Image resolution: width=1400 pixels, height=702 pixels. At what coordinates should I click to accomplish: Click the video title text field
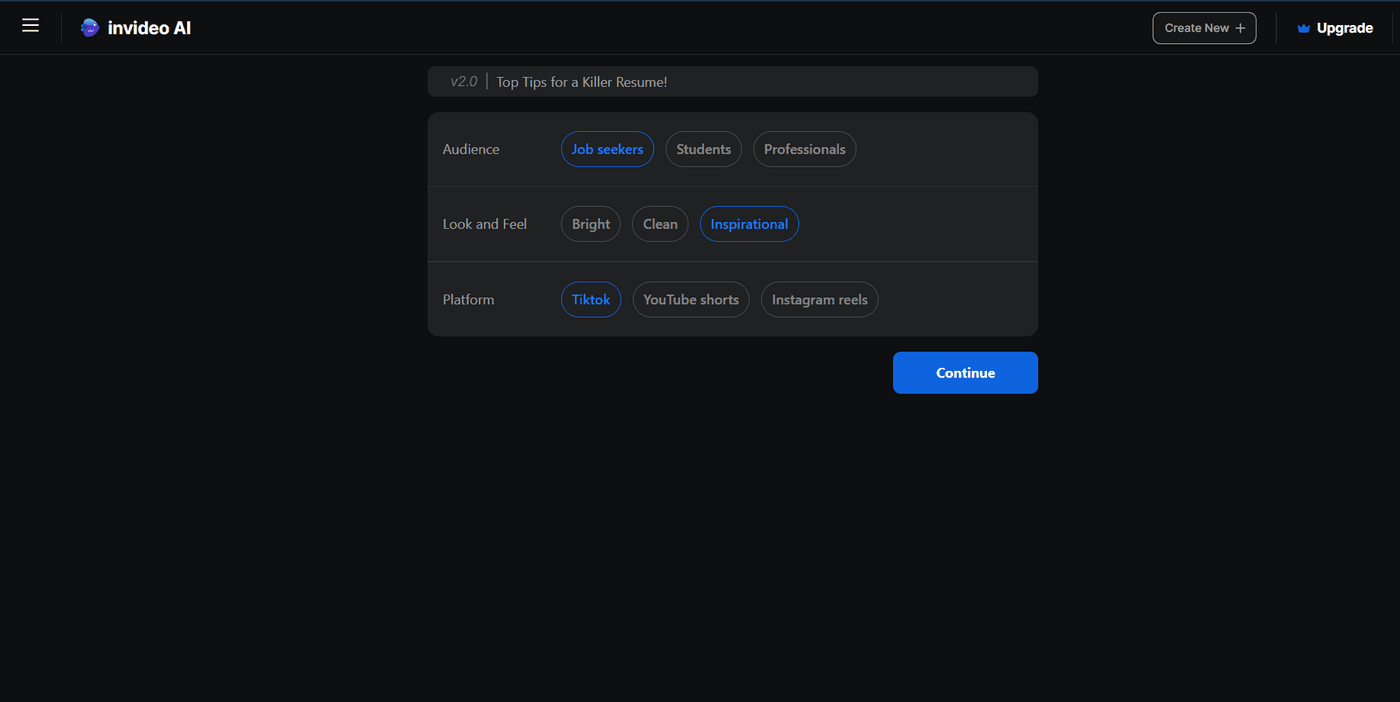(x=760, y=82)
